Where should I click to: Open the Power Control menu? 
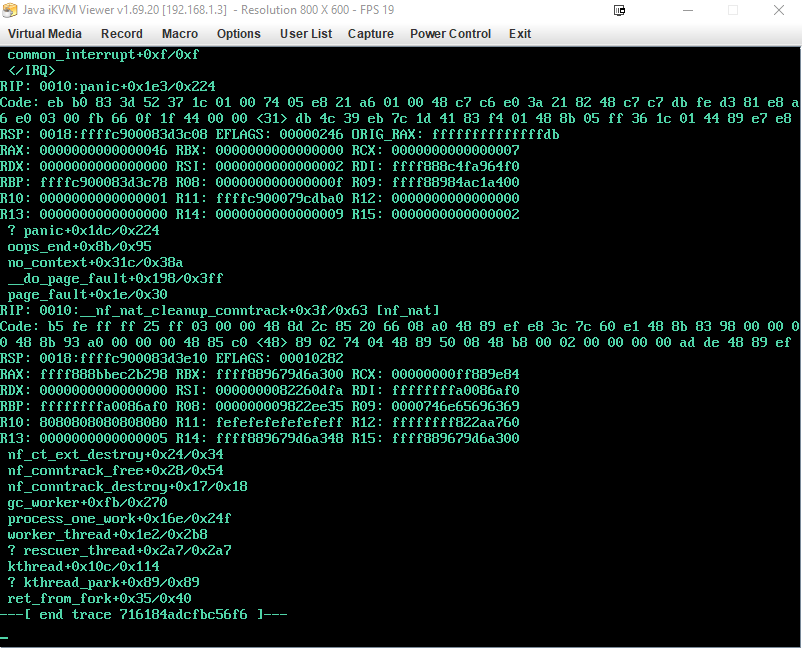(x=450, y=34)
